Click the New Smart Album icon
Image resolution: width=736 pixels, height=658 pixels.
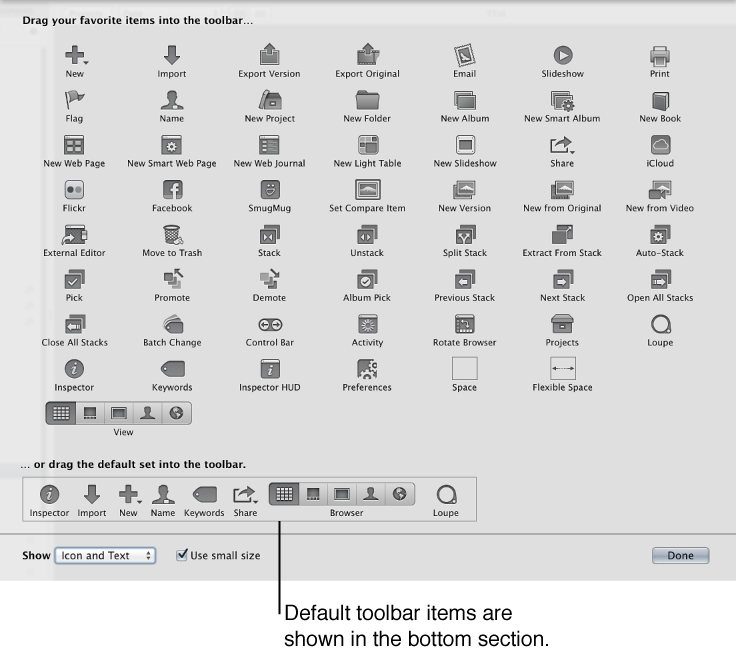pos(562,100)
